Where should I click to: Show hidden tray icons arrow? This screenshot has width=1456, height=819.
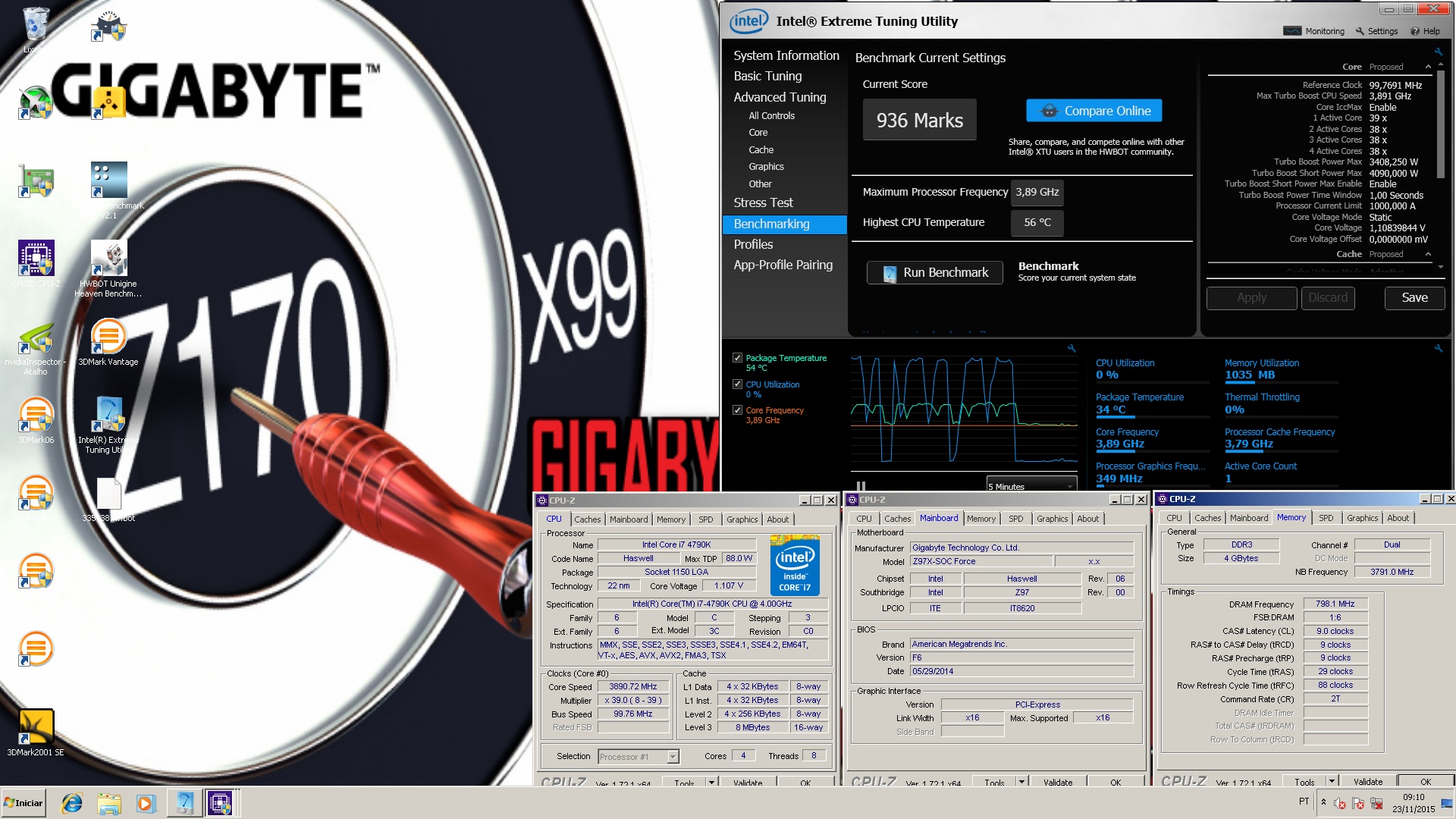coord(1323,802)
